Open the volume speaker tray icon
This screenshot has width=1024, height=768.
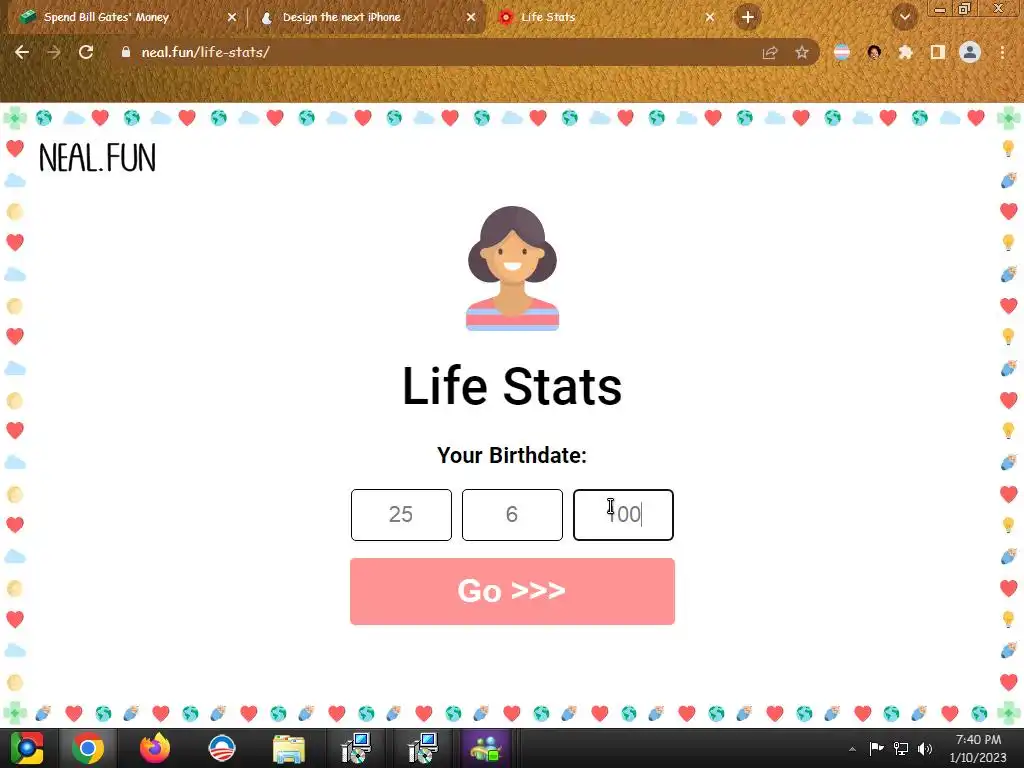pyautogui.click(x=925, y=748)
